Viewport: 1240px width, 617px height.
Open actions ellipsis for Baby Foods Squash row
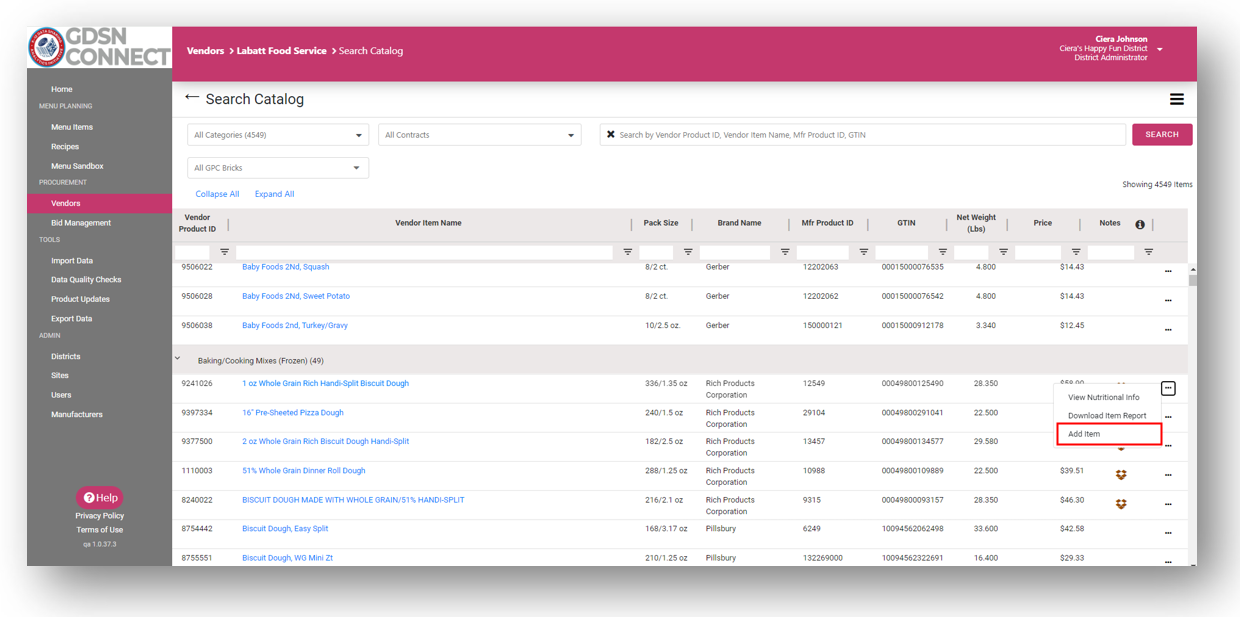pyautogui.click(x=1168, y=271)
